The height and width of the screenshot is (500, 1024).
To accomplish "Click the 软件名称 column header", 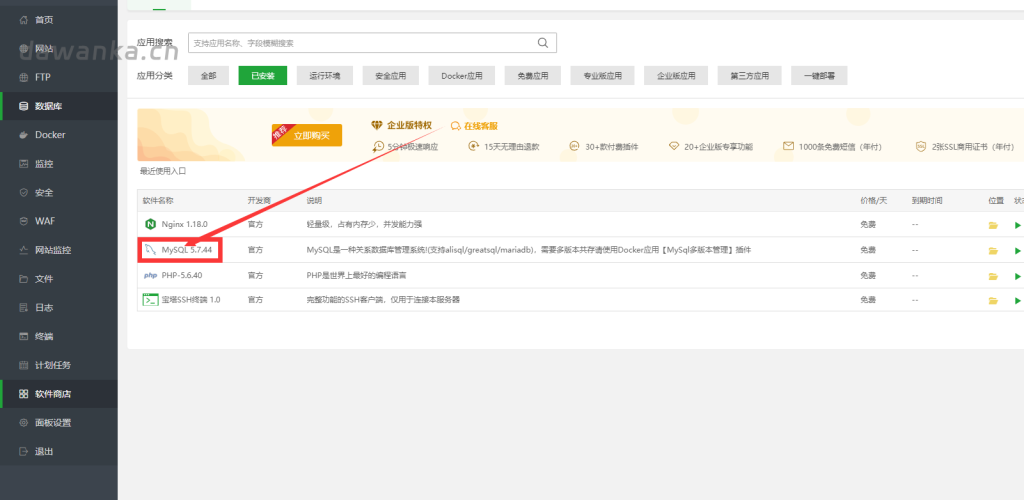I will point(158,200).
